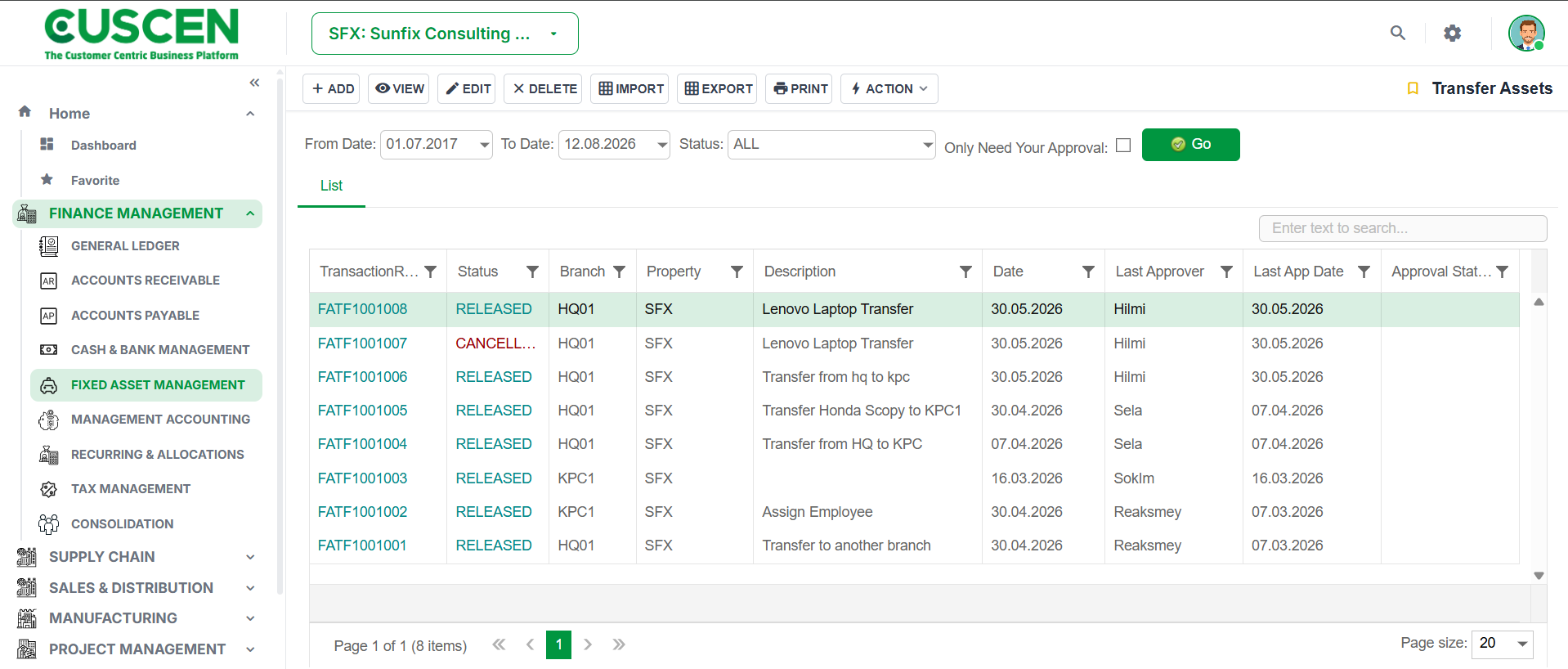Image resolution: width=1568 pixels, height=669 pixels.
Task: Click the grid search text field
Action: click(x=1403, y=228)
